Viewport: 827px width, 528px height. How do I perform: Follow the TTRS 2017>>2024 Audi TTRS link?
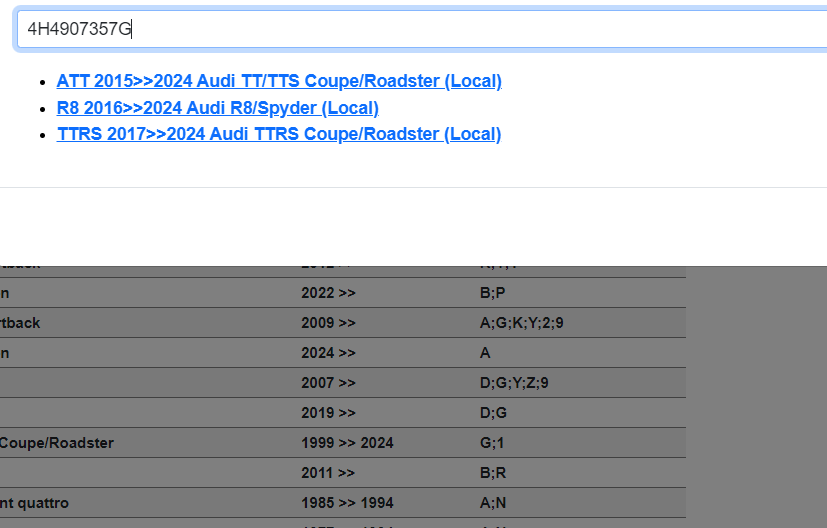pos(279,134)
